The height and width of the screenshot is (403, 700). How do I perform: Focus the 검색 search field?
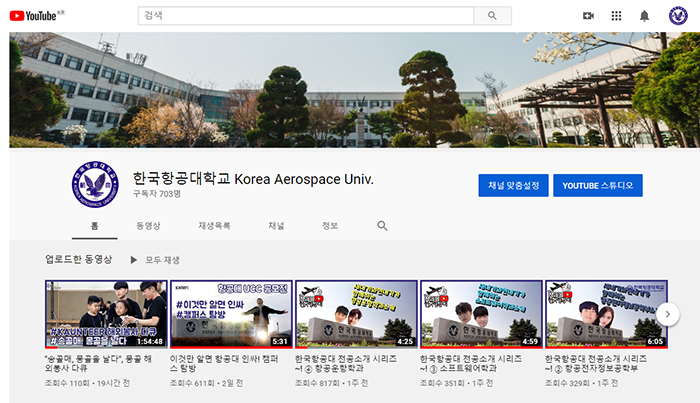click(x=306, y=16)
